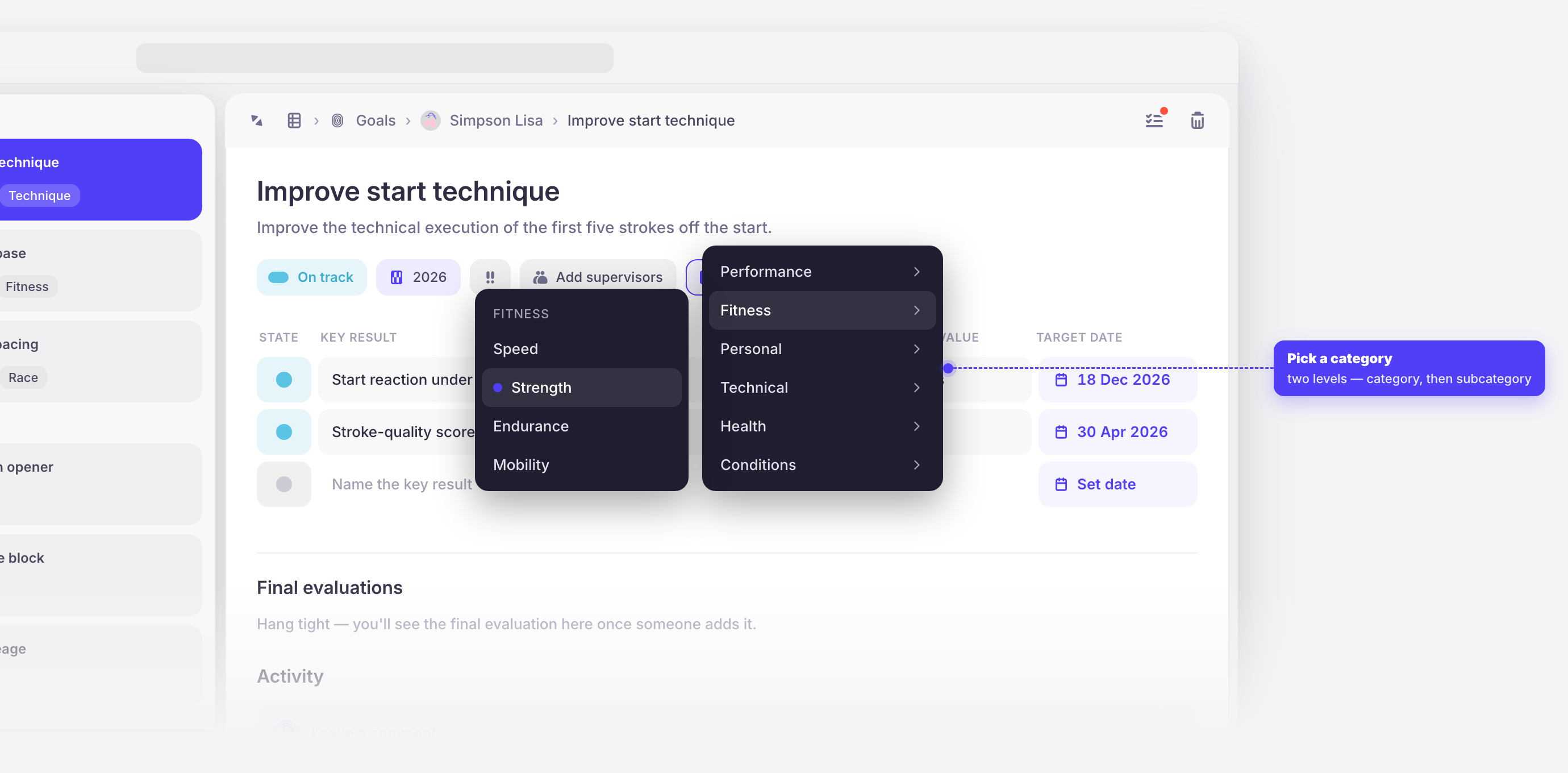Click Simpson Lisa's avatar in breadcrumb
Image resolution: width=1568 pixels, height=773 pixels.
431,120
